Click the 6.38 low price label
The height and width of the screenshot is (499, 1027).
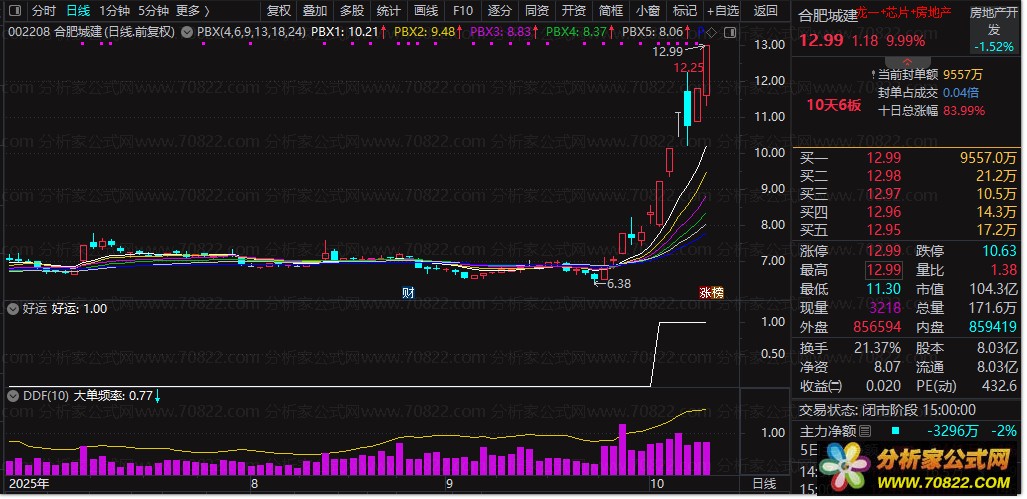619,284
